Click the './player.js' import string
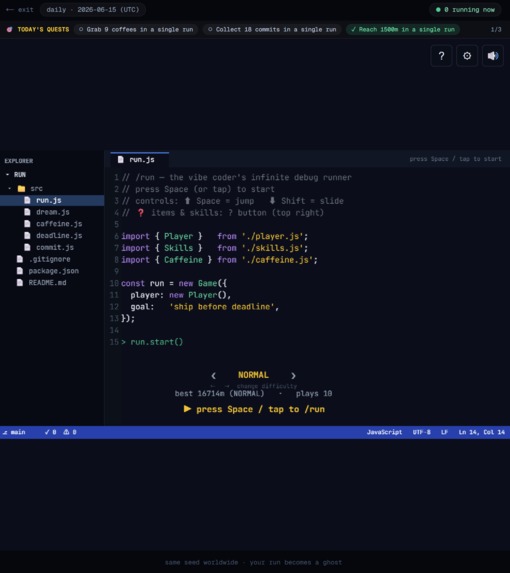The width and height of the screenshot is (510, 573). coord(272,236)
